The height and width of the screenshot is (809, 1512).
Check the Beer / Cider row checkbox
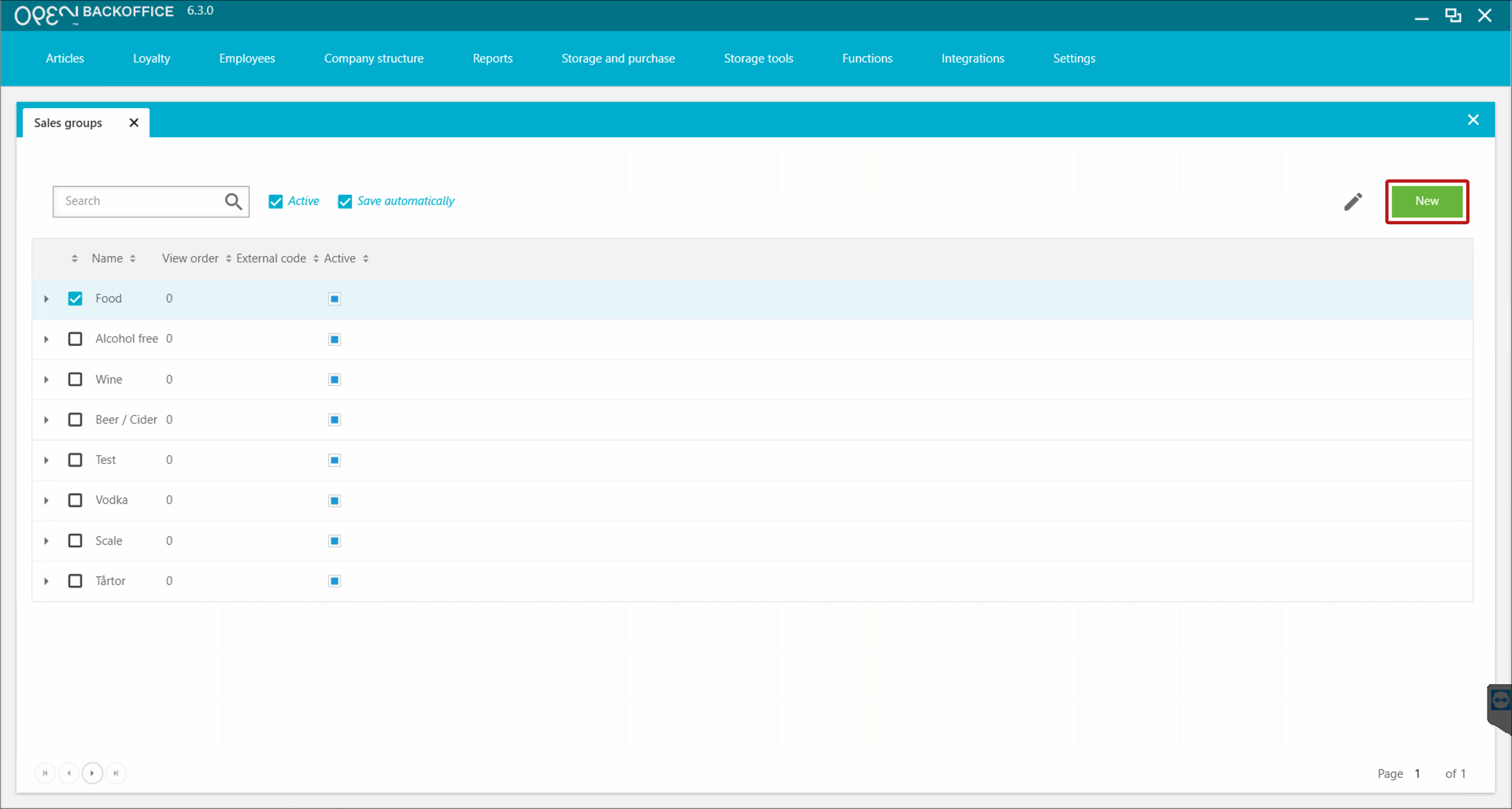coord(75,420)
